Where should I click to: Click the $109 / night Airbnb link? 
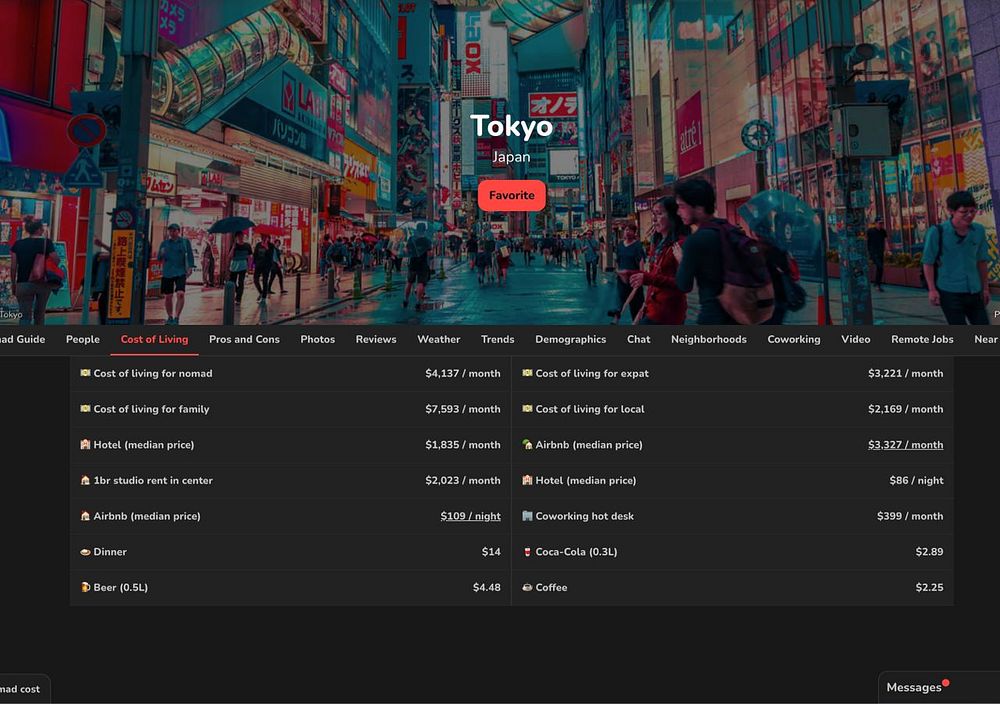pyautogui.click(x=470, y=516)
